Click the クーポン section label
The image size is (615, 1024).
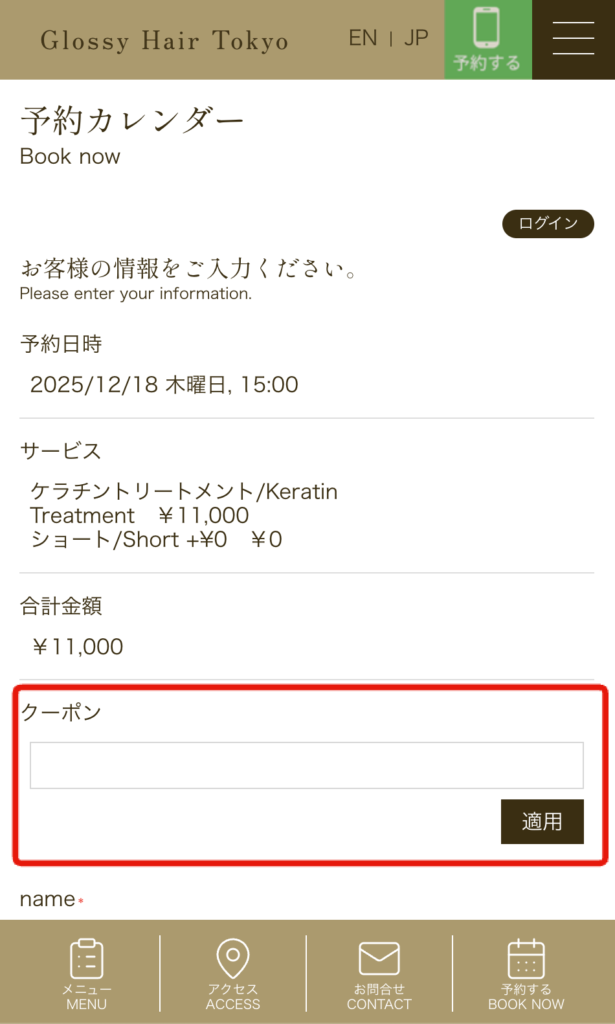tap(61, 713)
